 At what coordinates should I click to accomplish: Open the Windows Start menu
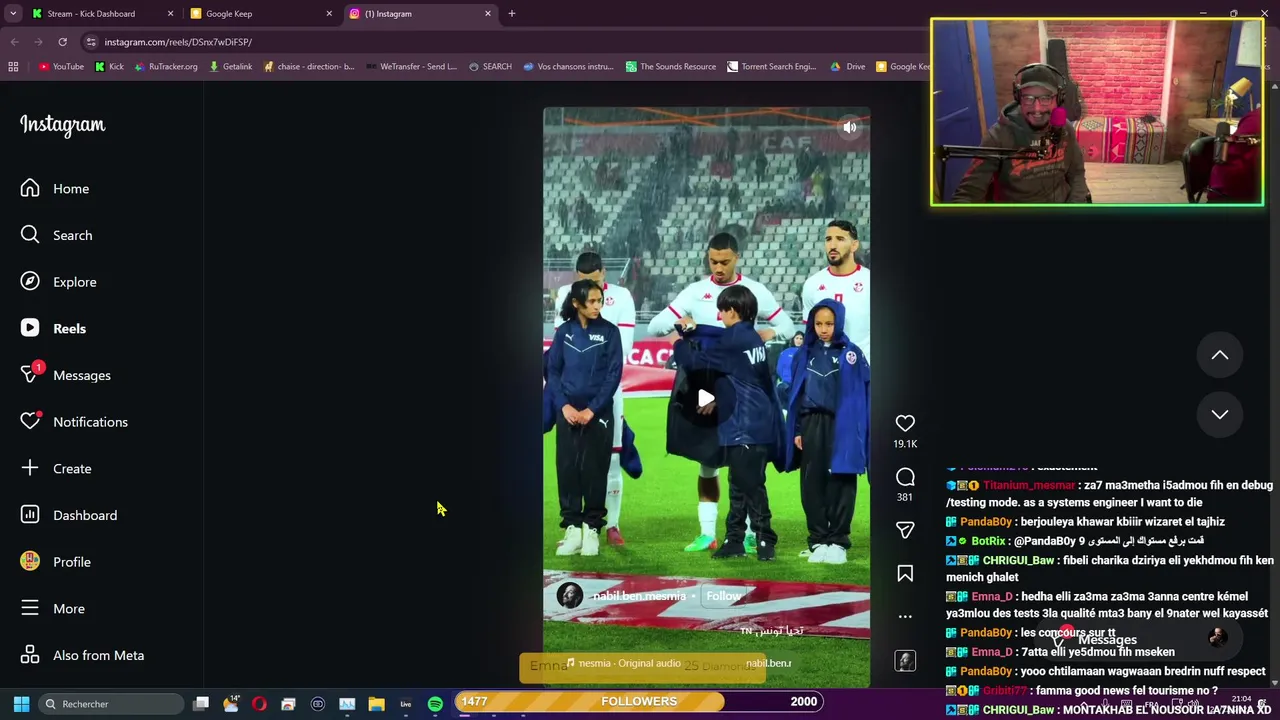21,704
